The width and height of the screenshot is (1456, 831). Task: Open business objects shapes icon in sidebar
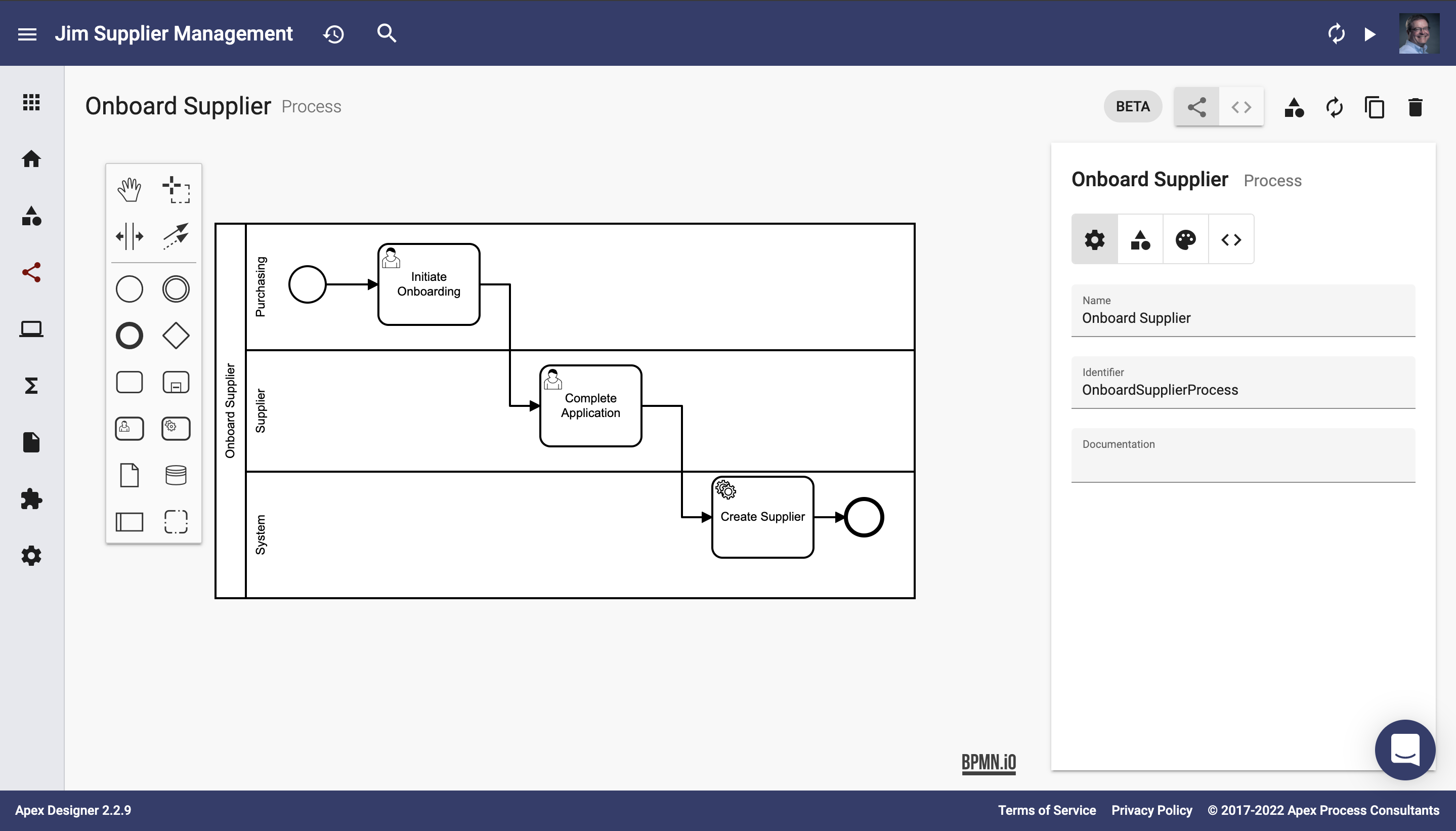pyautogui.click(x=31, y=216)
